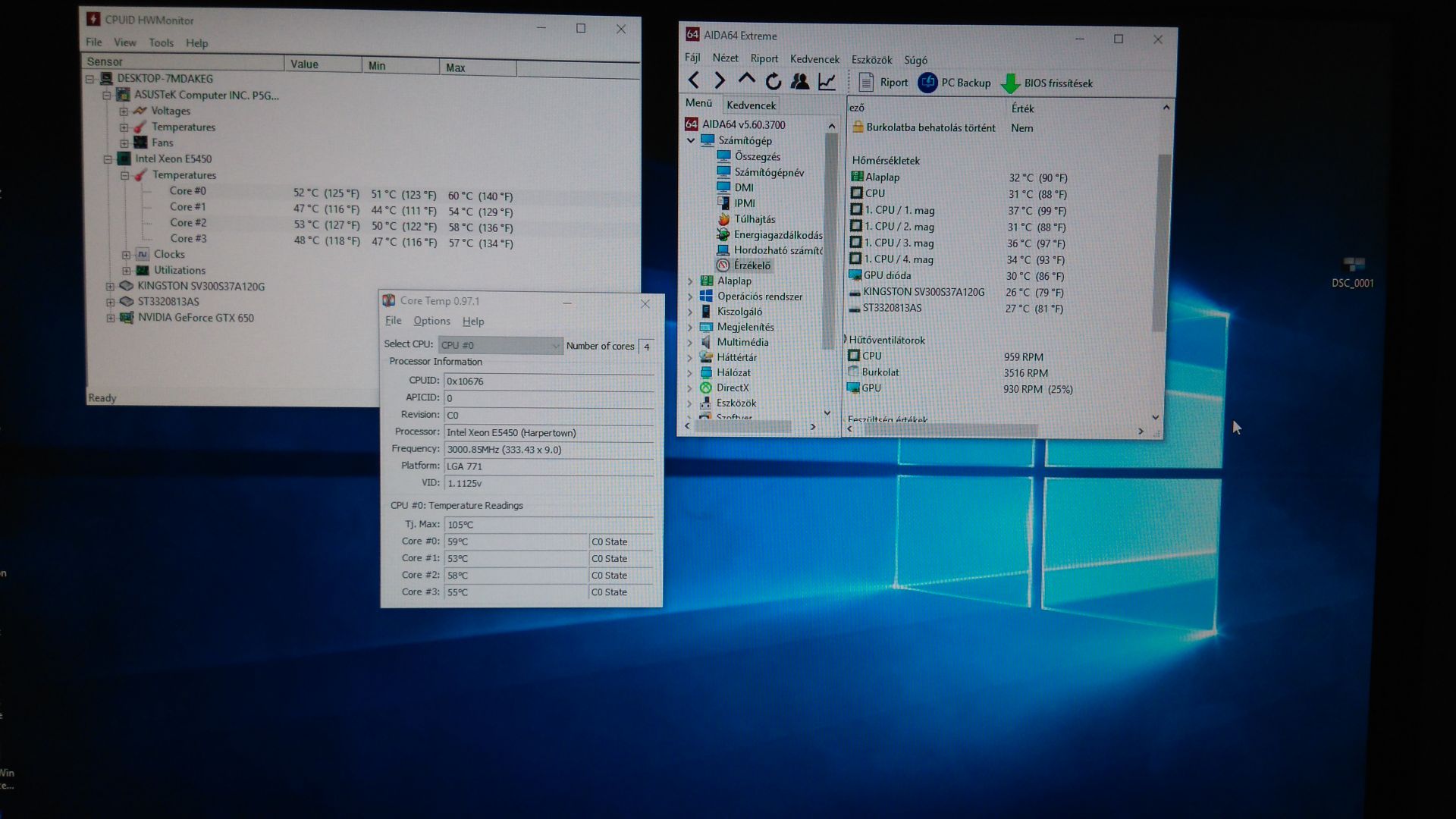Viewport: 1456px width, 819px height.
Task: Expand NVIDIA GeForce GTX 650 node
Action: pyautogui.click(x=110, y=318)
